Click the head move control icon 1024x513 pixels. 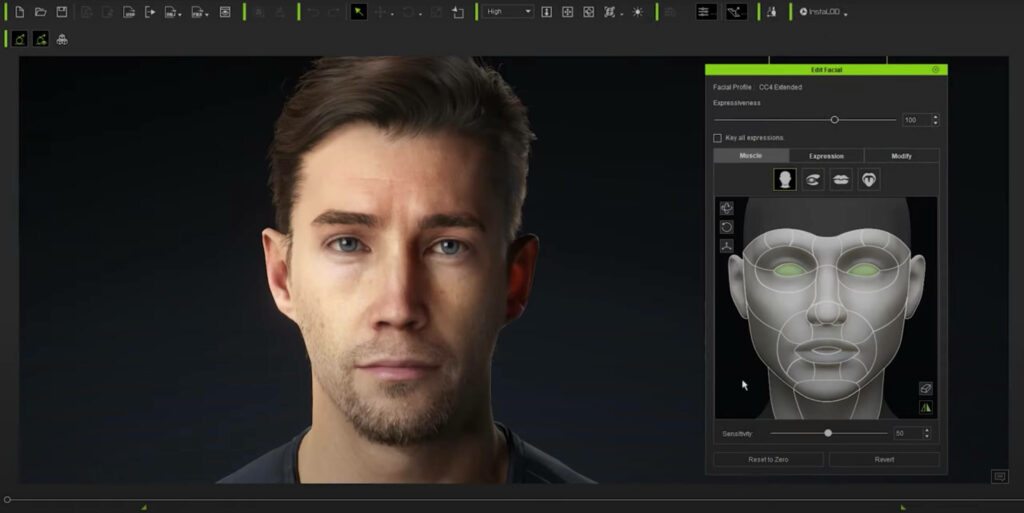coord(726,208)
